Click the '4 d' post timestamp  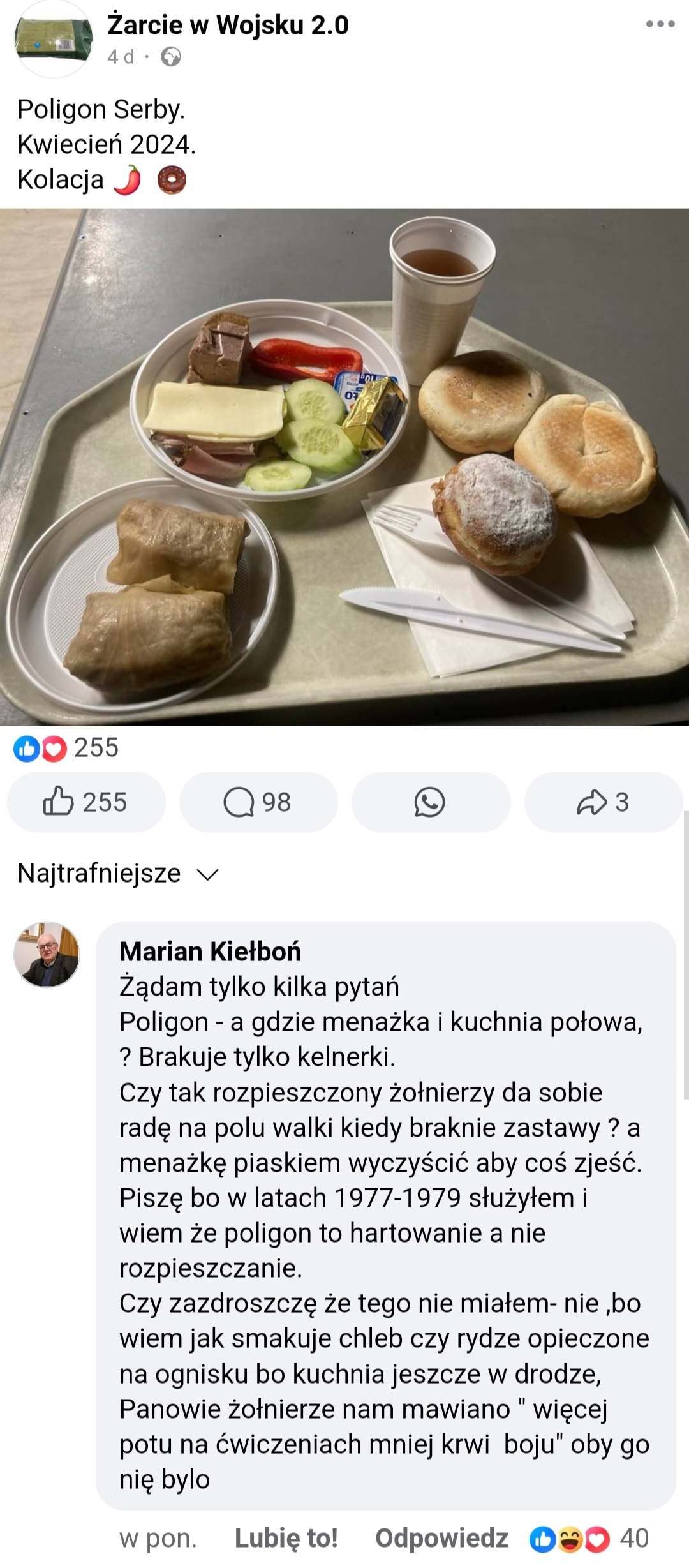(x=121, y=57)
